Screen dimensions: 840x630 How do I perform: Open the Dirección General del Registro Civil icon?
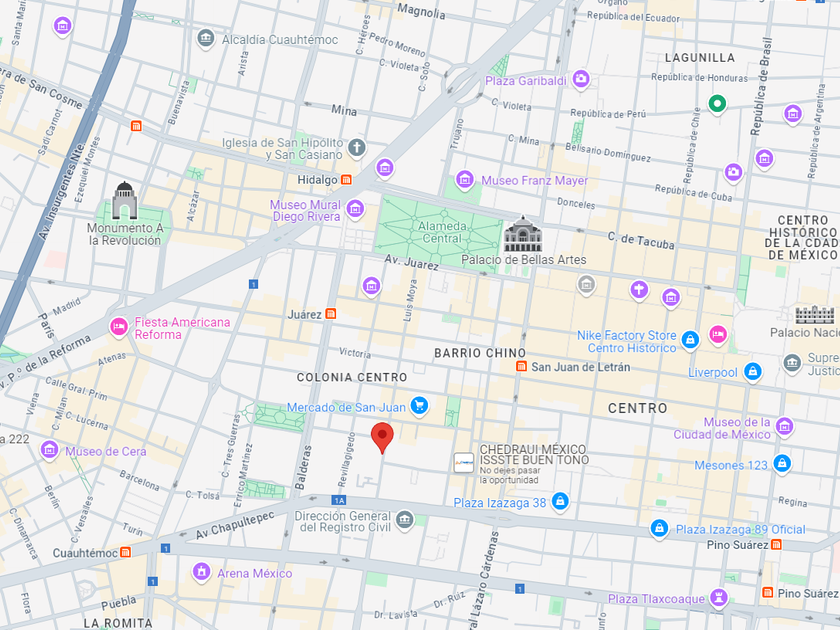click(405, 520)
